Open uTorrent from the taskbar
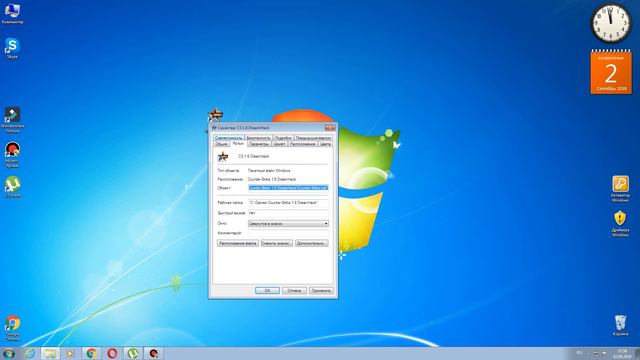 [133, 353]
